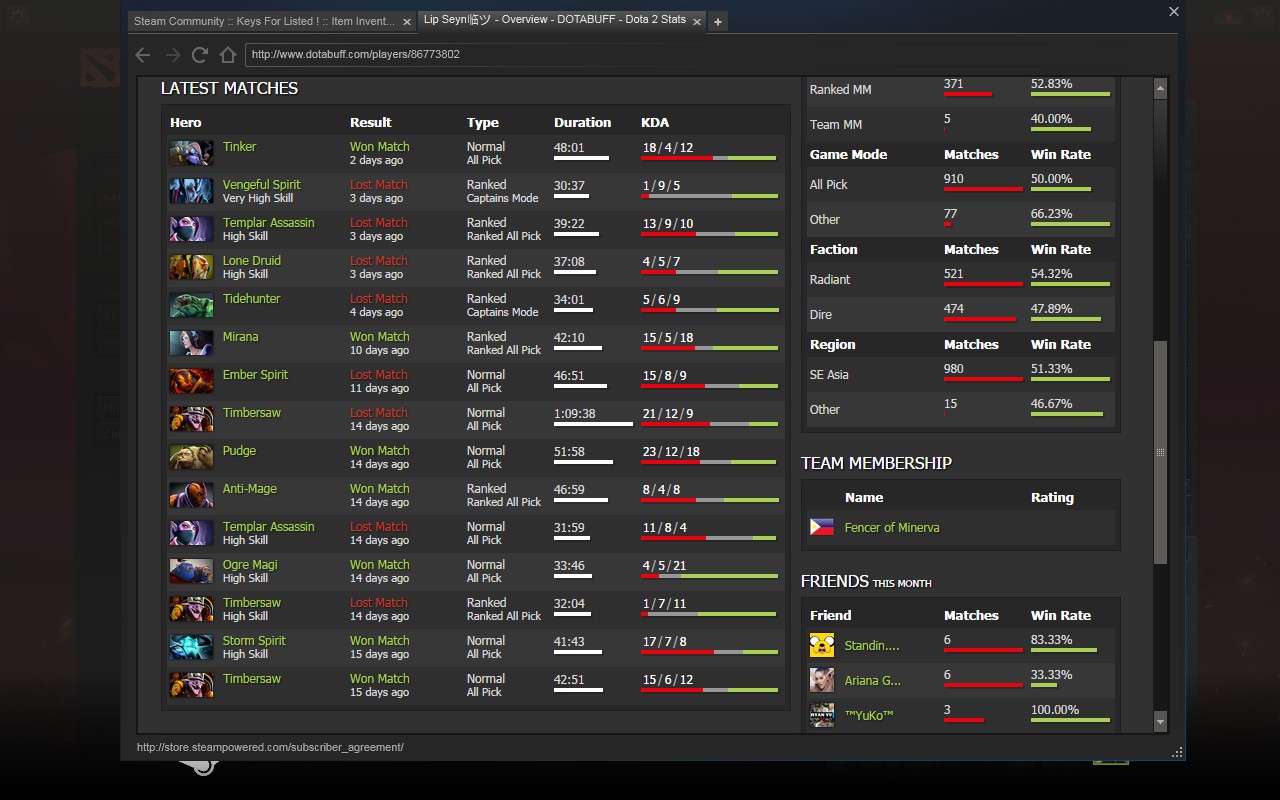Open the Standin.... friend profile link
The image size is (1280, 800).
872,645
